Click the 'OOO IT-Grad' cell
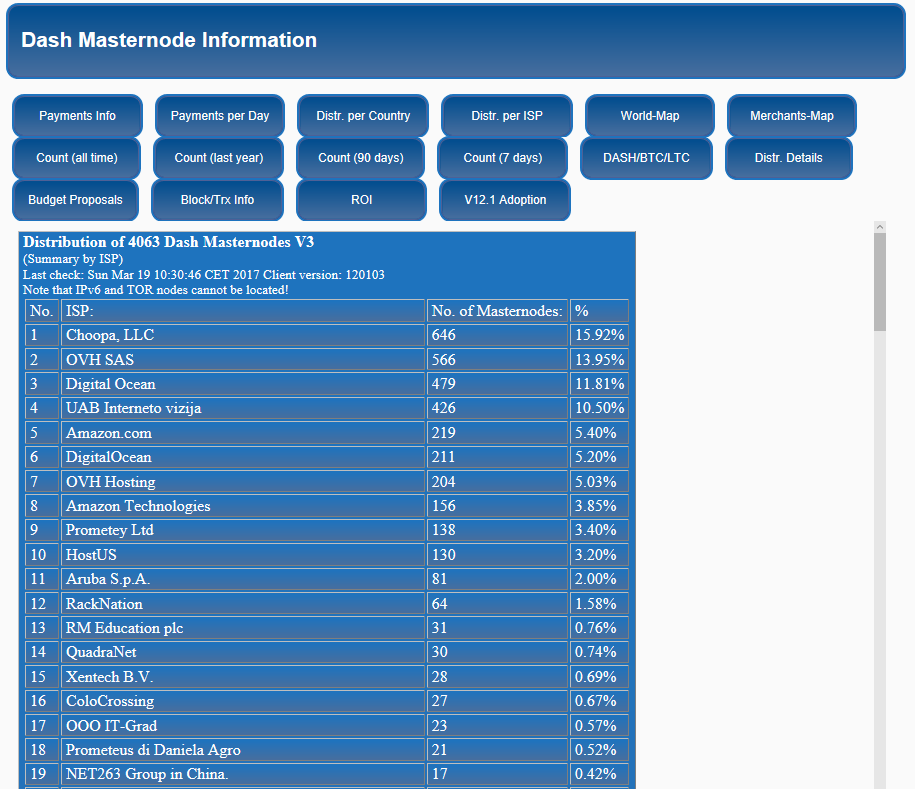This screenshot has height=789, width=915. [243, 725]
